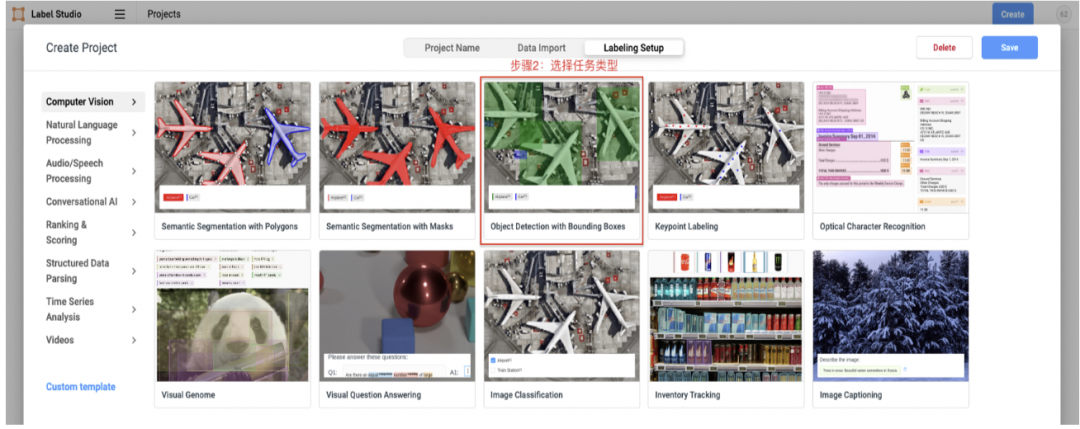
Task: Select the Computer Vision category
Action: click(93, 102)
